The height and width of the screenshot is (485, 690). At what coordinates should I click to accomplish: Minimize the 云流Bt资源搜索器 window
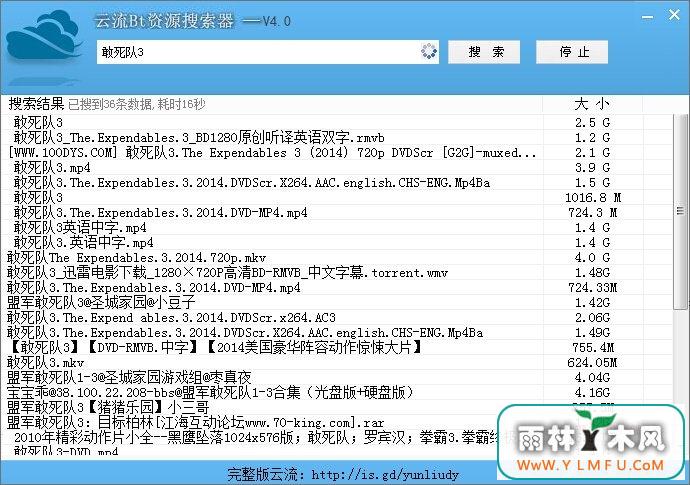[x=647, y=17]
